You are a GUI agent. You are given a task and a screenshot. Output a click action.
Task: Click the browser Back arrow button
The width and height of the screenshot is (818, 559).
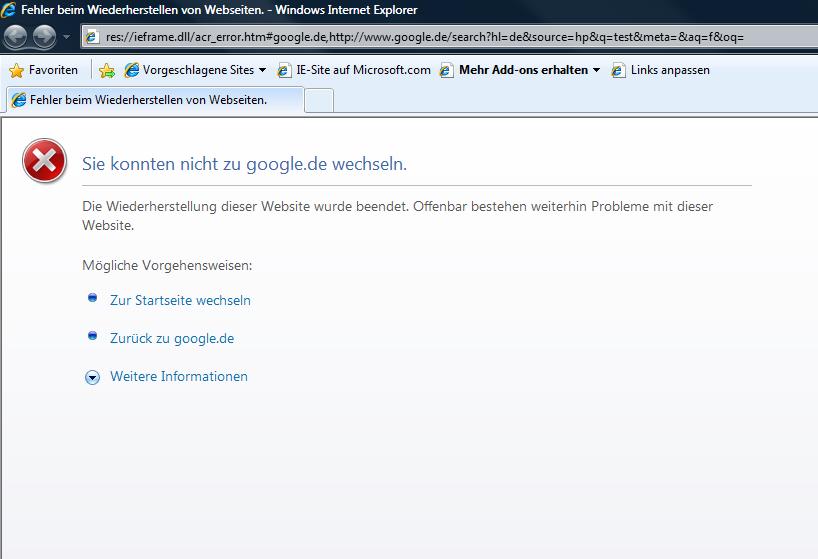pos(15,37)
